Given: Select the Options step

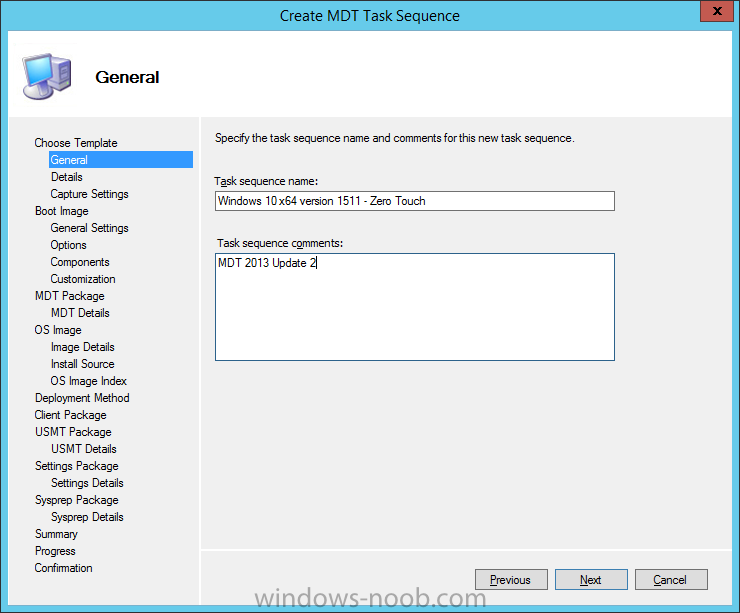Looking at the screenshot, I should click(68, 245).
